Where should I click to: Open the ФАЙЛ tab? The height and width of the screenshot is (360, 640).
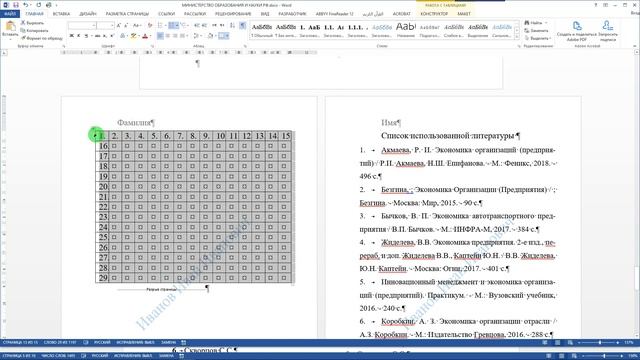pos(10,13)
